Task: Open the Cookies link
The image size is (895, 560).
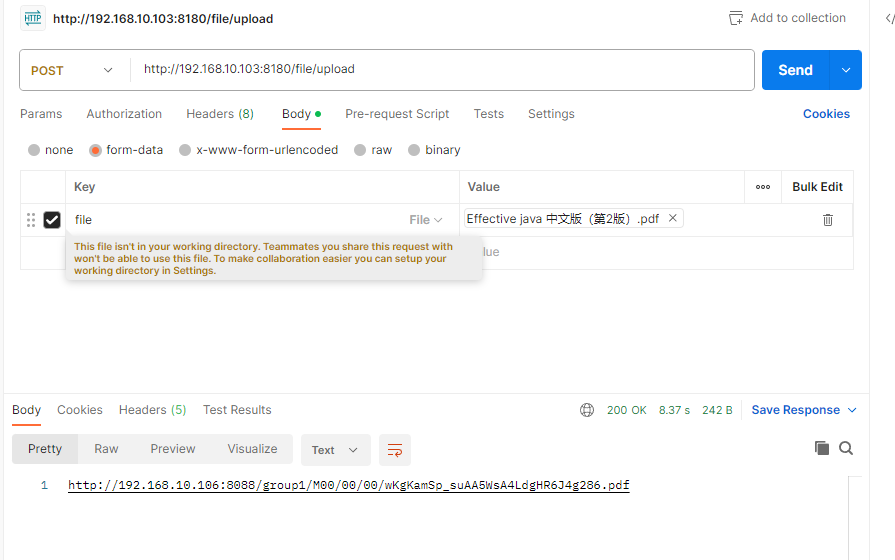Action: [x=826, y=114]
